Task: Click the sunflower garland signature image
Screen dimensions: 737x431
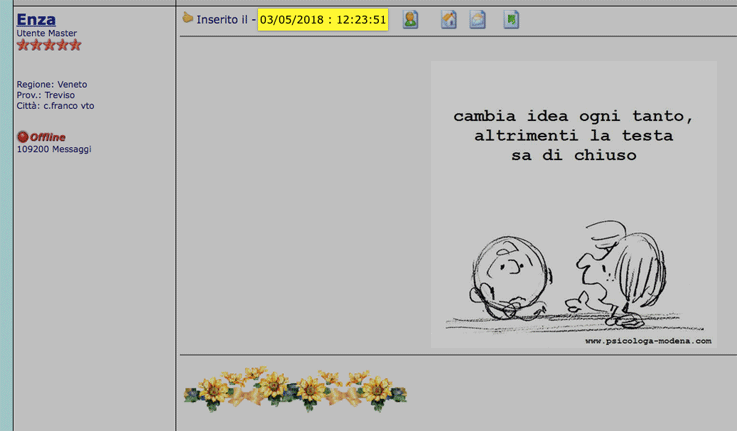Action: click(x=295, y=389)
